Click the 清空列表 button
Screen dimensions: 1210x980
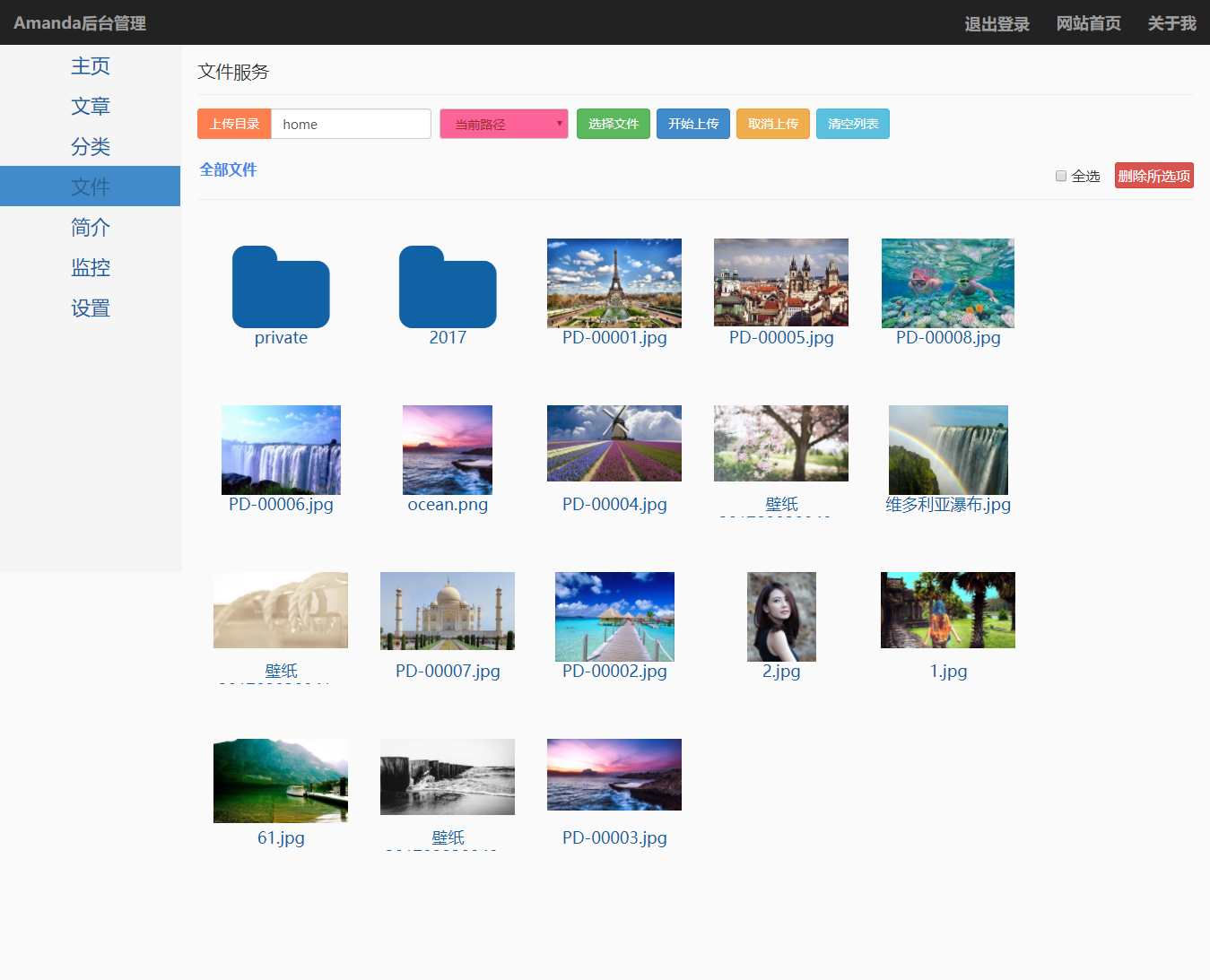853,124
